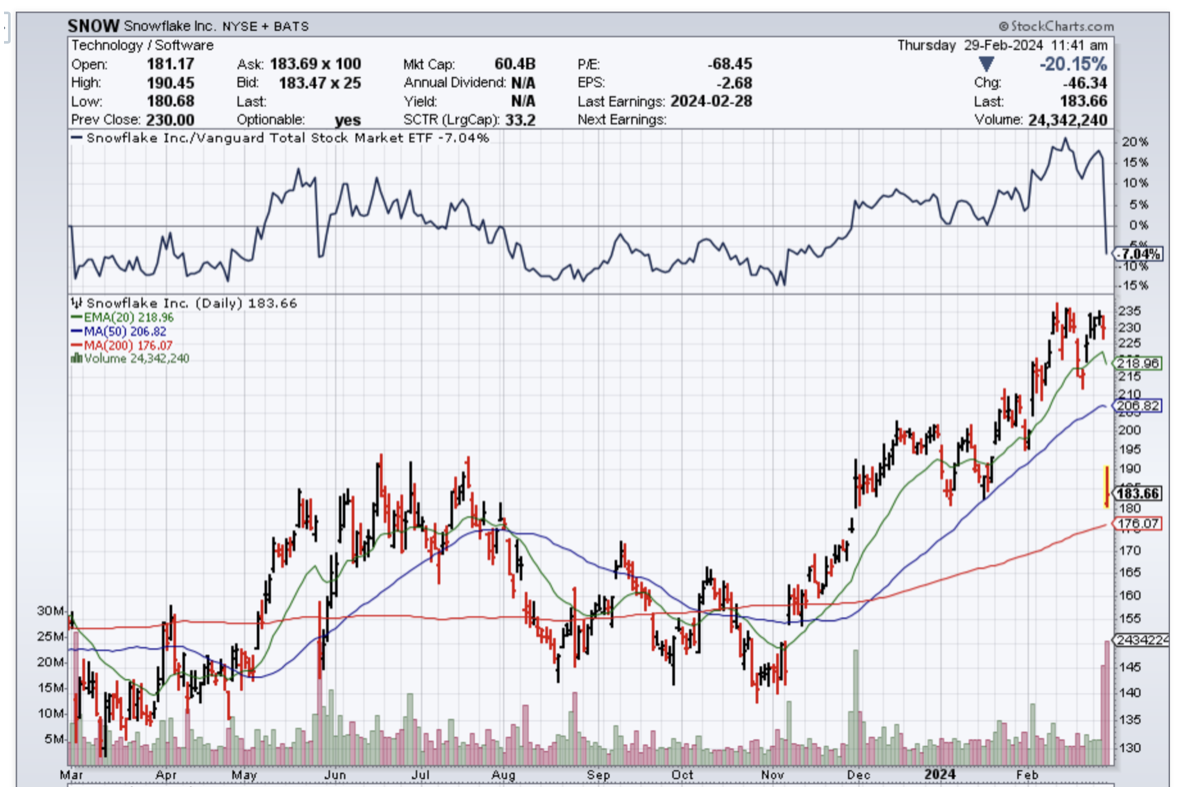The image size is (1178, 798).
Task: Click the 176.07 MA(200) axis tag
Action: 1140,523
